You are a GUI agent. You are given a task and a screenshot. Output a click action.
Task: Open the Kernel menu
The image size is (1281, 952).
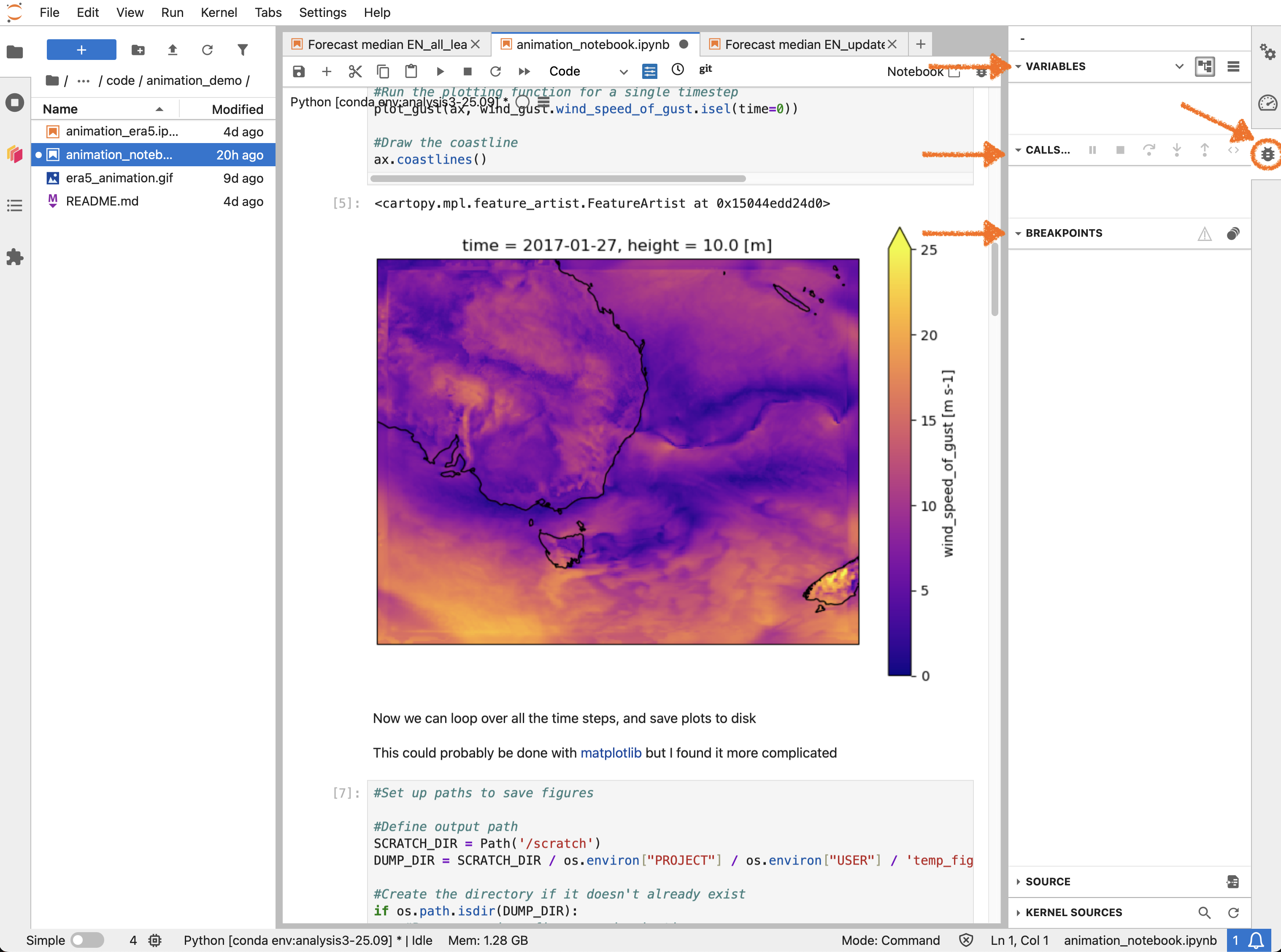[x=219, y=13]
